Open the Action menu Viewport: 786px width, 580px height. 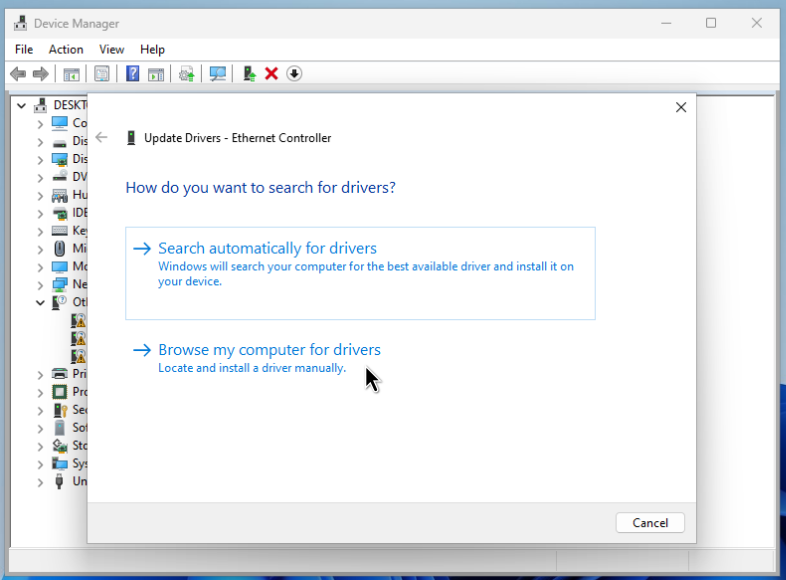tap(66, 49)
